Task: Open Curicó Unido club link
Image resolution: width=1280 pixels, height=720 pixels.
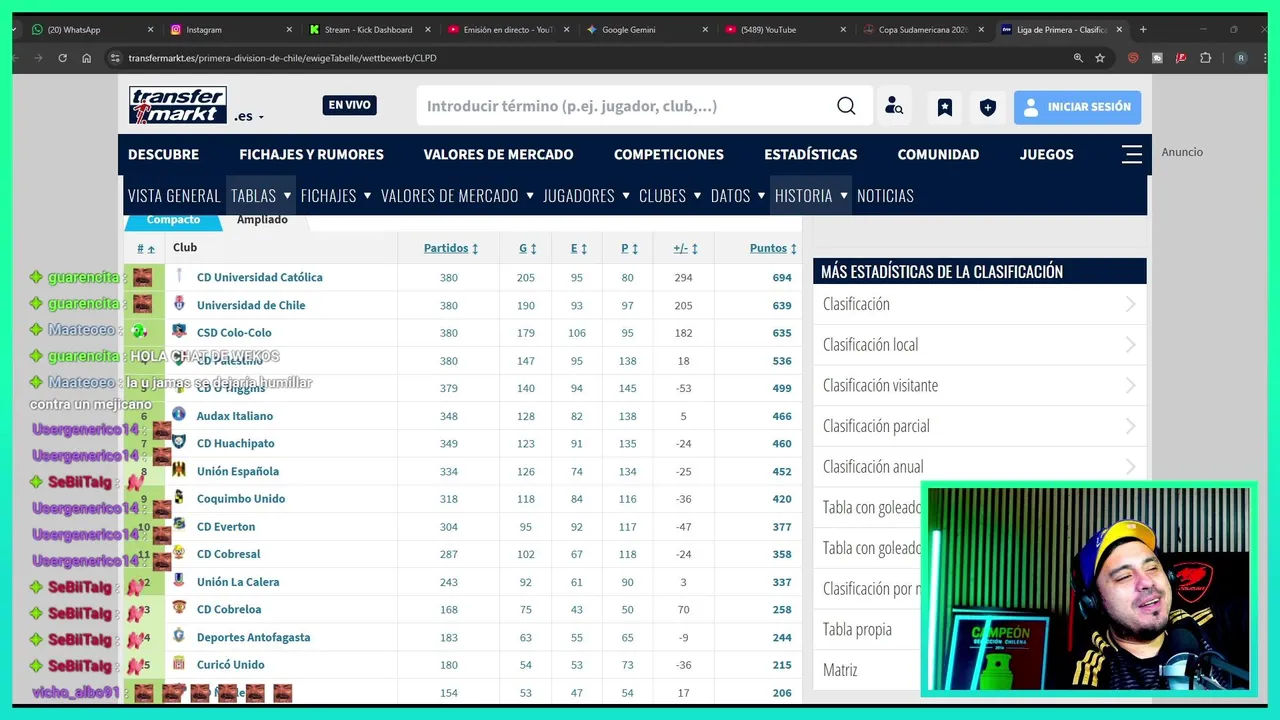Action: pyautogui.click(x=231, y=664)
